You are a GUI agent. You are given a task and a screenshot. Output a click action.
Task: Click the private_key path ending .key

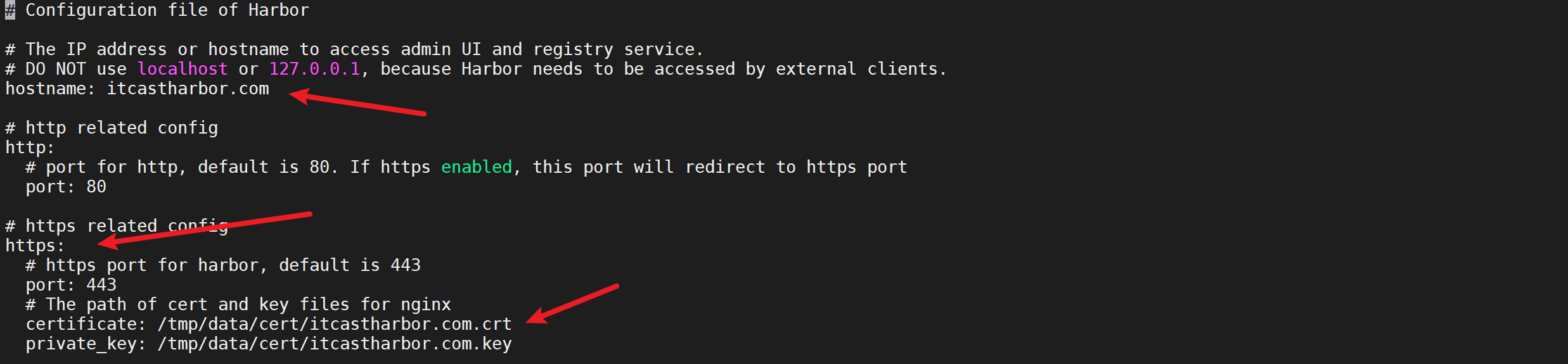[x=335, y=344]
